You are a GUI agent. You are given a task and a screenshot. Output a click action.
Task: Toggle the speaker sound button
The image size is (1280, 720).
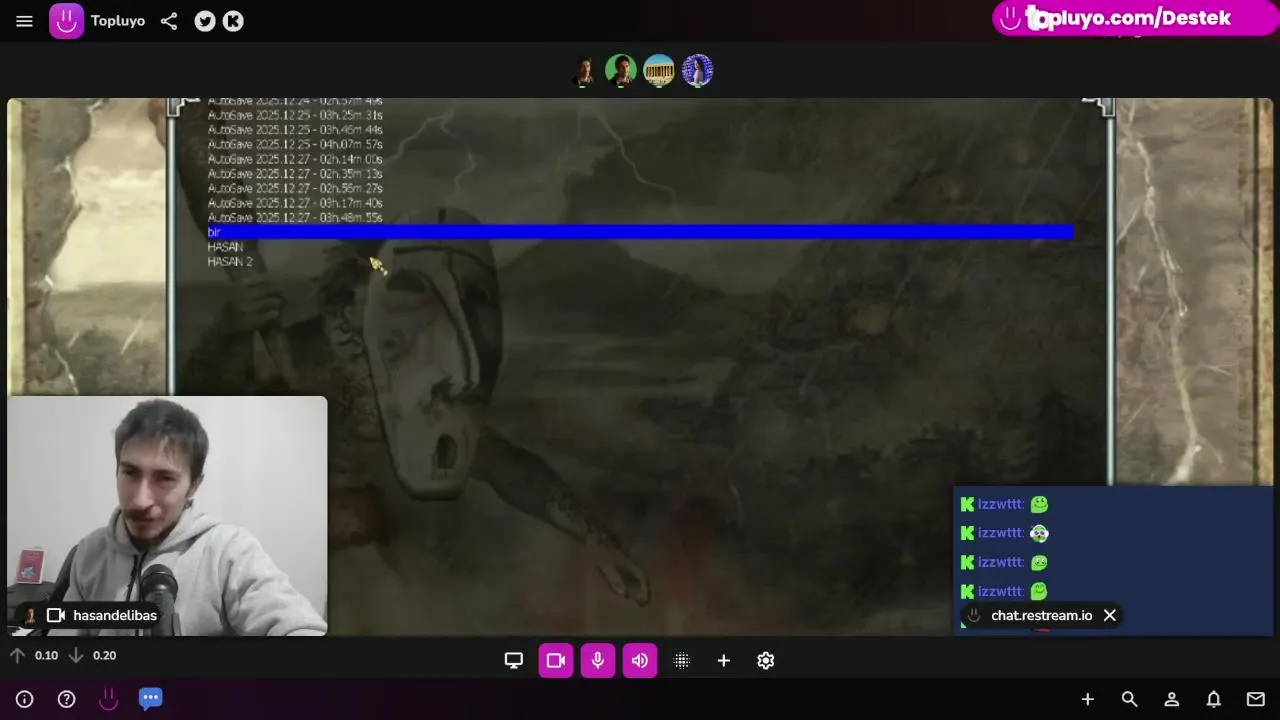pyautogui.click(x=640, y=660)
